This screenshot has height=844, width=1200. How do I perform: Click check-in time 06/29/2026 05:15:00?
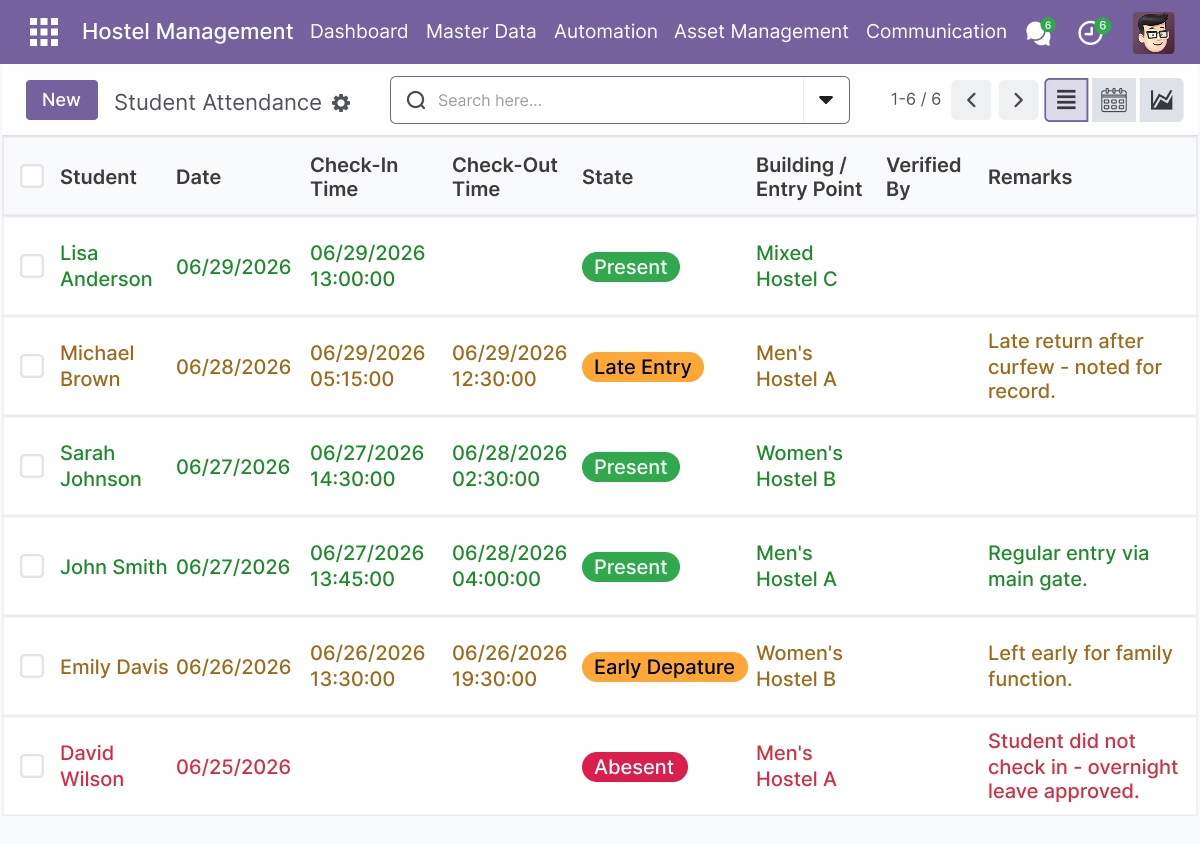click(367, 366)
